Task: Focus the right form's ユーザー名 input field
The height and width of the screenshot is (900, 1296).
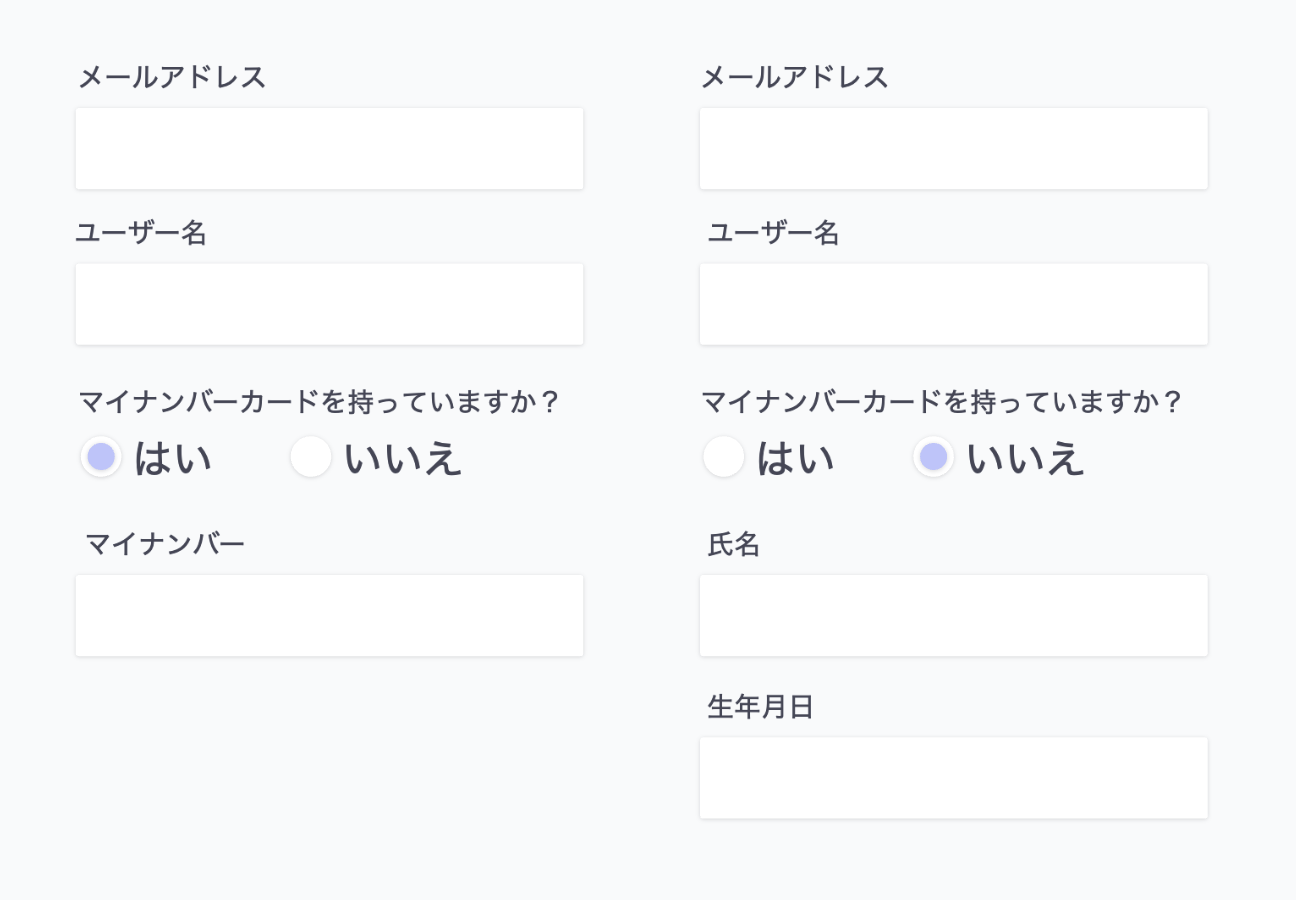Action: point(953,304)
